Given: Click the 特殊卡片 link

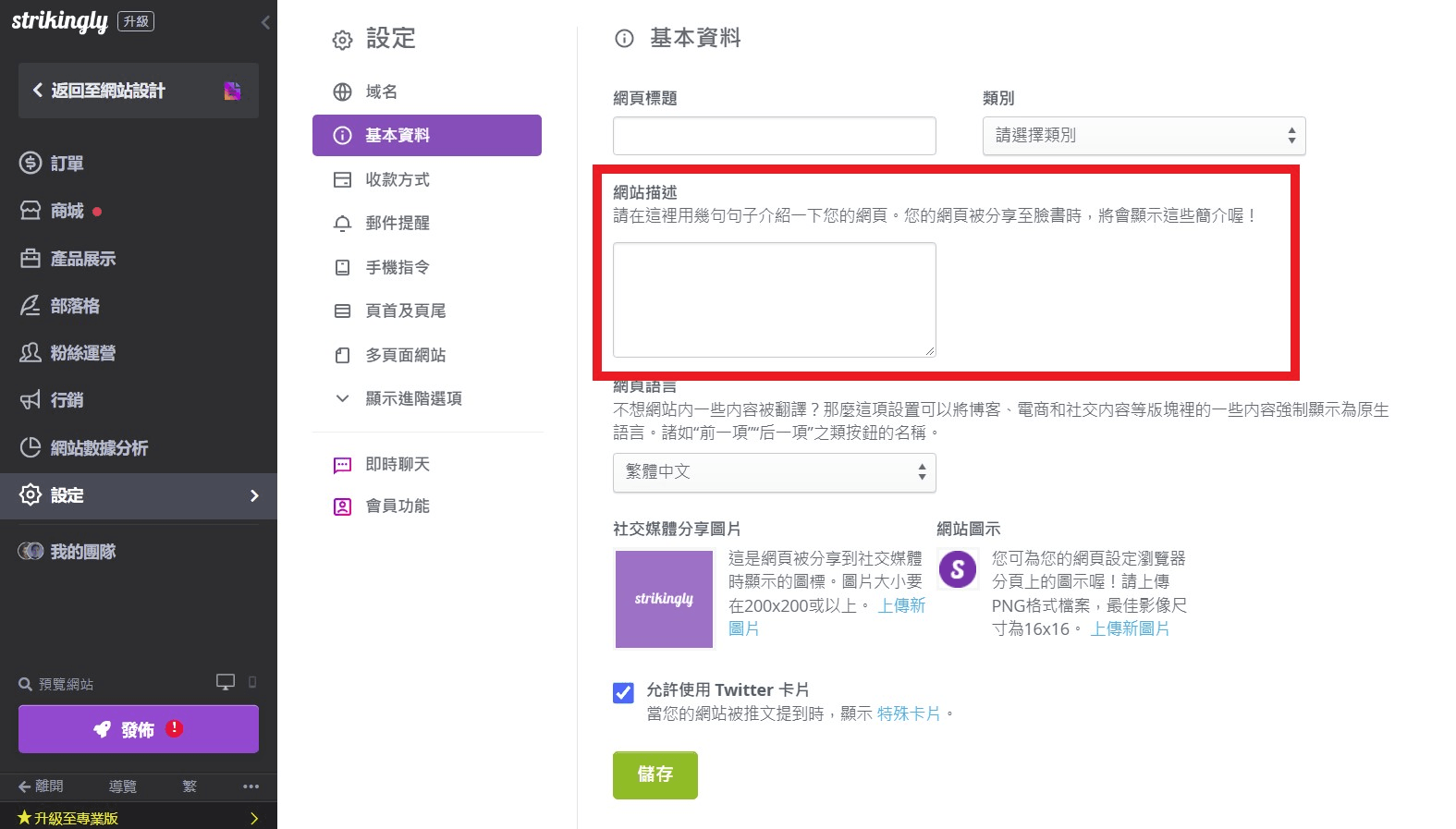Looking at the screenshot, I should pos(908,713).
